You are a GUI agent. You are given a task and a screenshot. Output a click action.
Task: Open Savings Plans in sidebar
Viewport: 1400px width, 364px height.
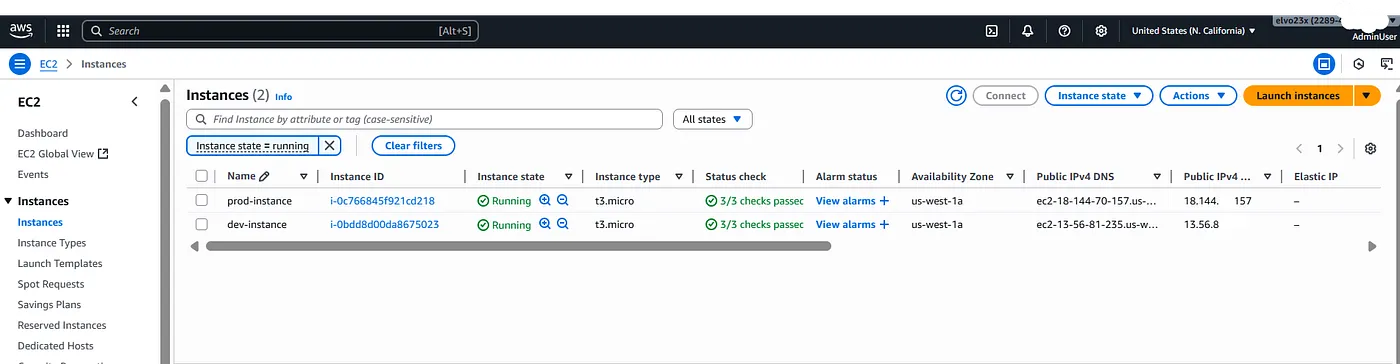[x=49, y=305]
